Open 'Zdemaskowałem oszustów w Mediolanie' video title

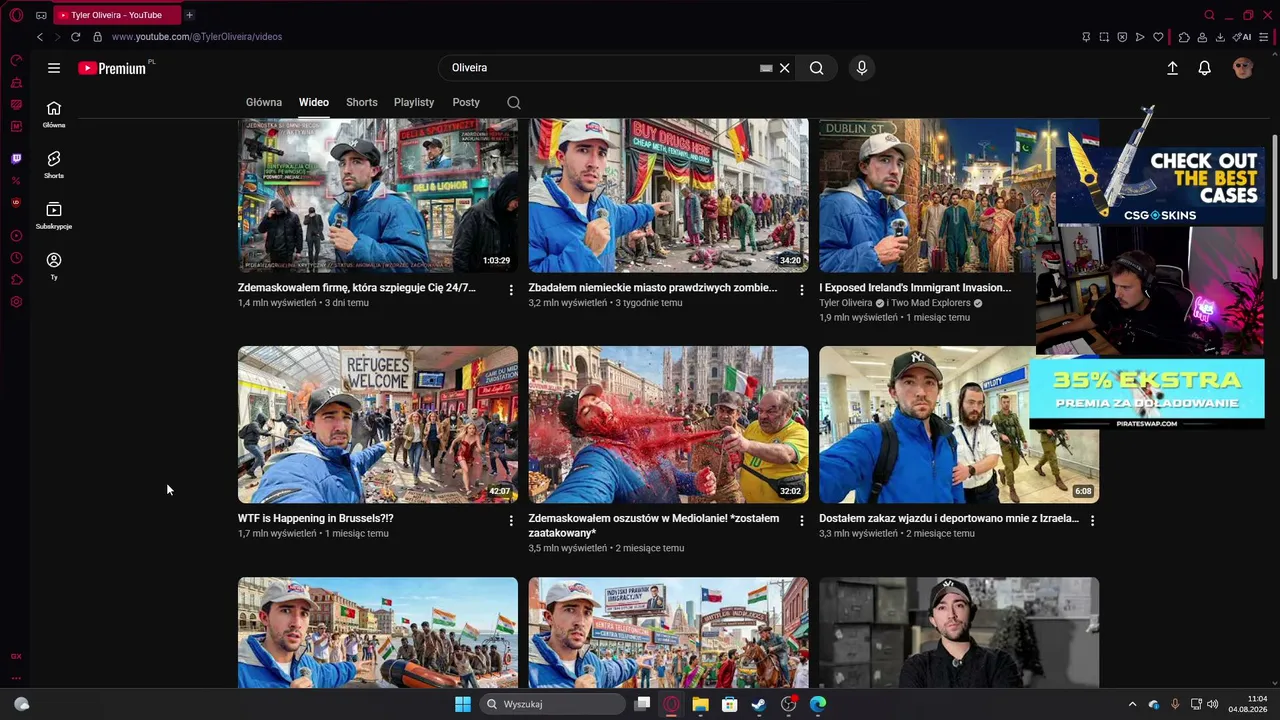click(x=654, y=526)
